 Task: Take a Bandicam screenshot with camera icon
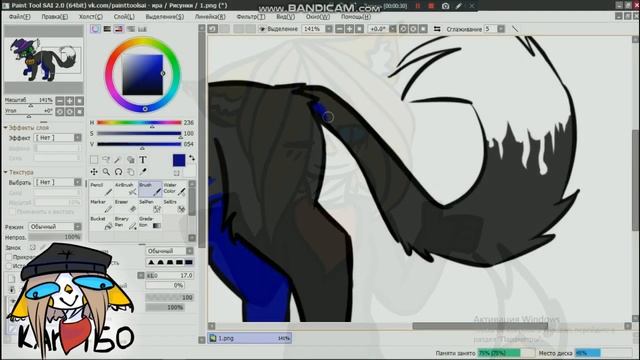445,6
